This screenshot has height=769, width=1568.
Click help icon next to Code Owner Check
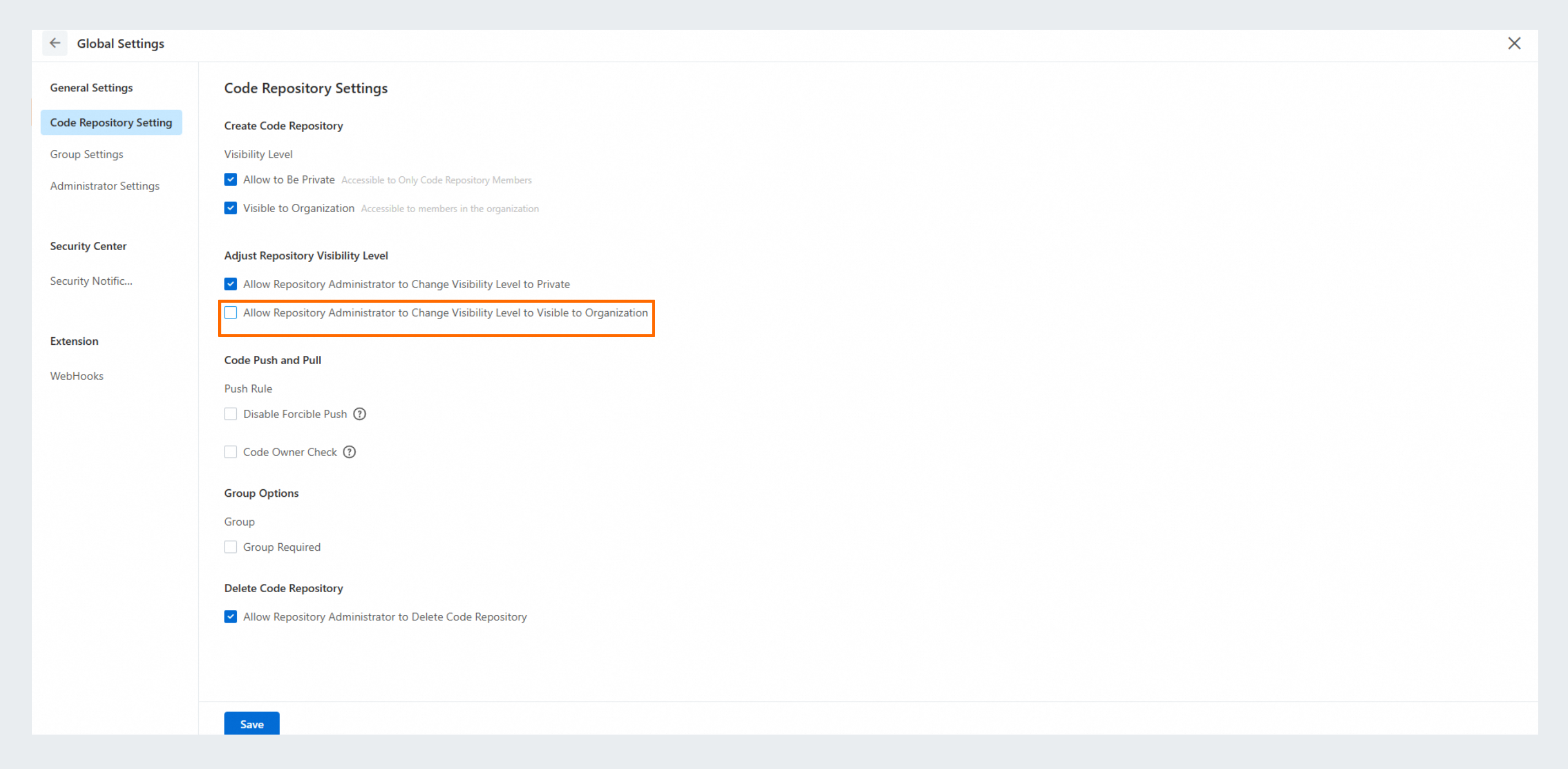[x=350, y=452]
